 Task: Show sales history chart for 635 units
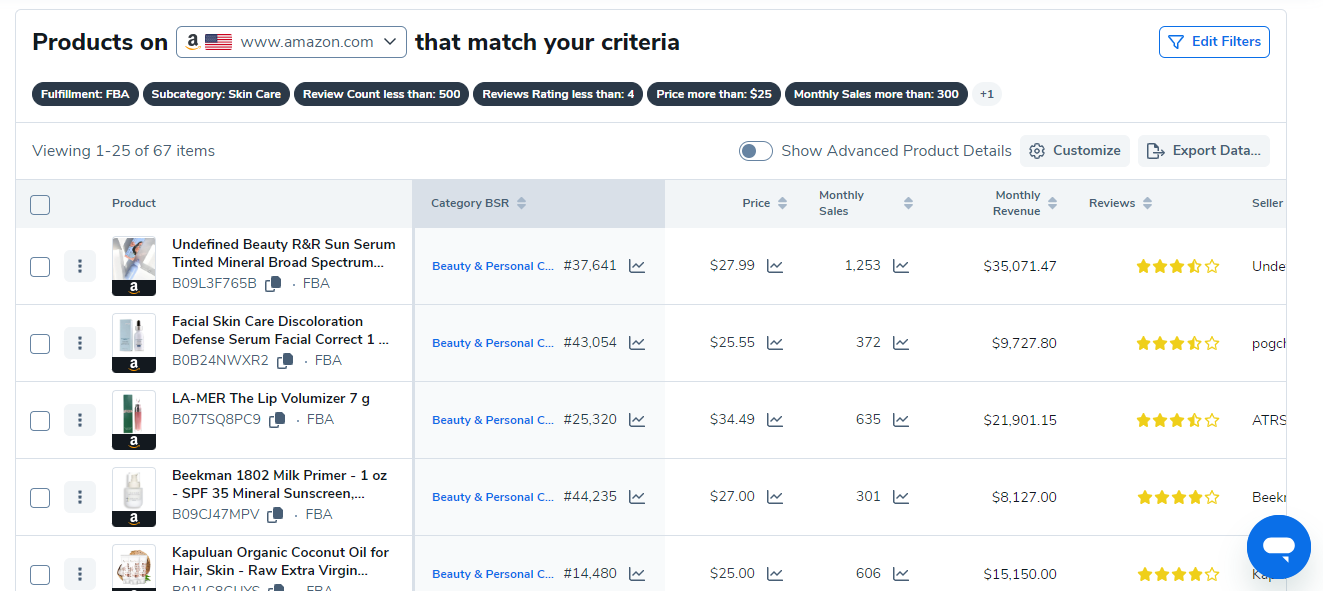click(901, 420)
